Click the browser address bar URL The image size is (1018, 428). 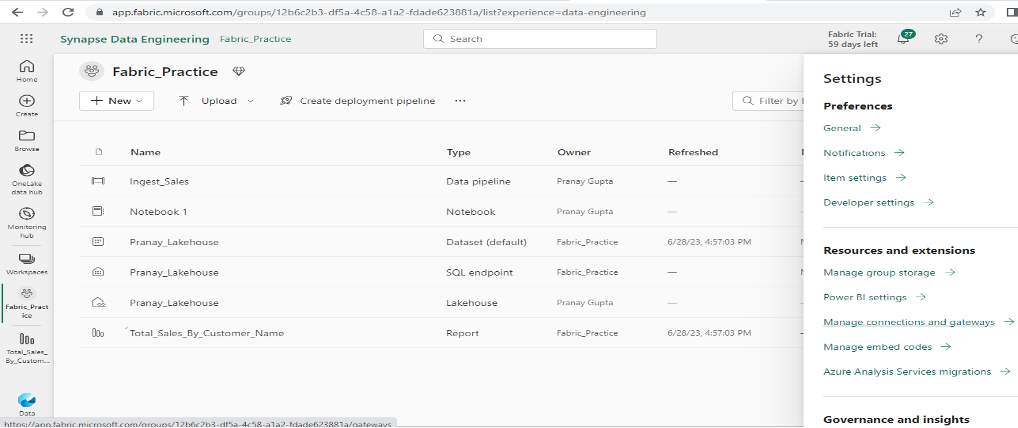[377, 12]
